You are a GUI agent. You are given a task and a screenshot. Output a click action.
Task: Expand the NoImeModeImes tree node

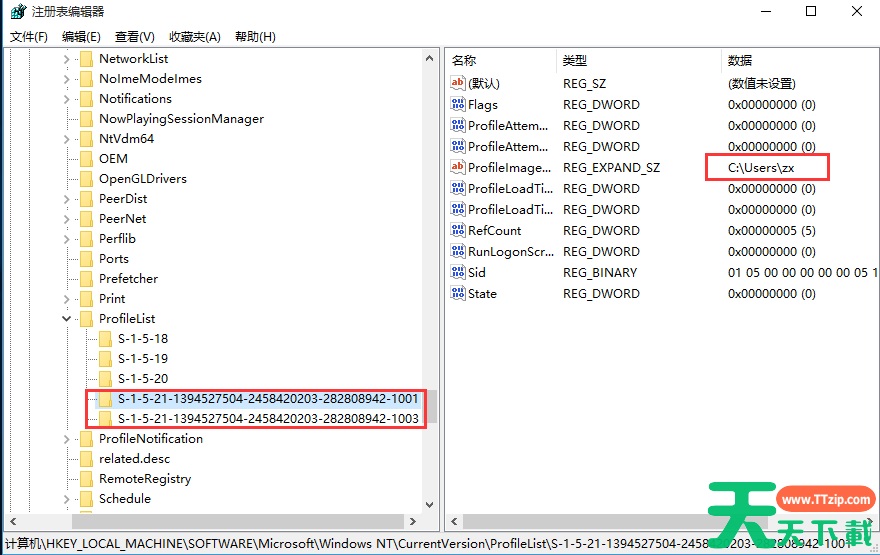point(66,79)
